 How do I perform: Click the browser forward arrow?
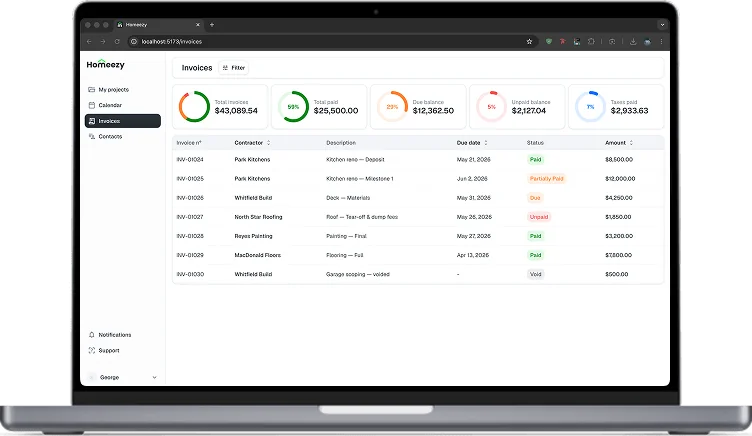click(103, 42)
